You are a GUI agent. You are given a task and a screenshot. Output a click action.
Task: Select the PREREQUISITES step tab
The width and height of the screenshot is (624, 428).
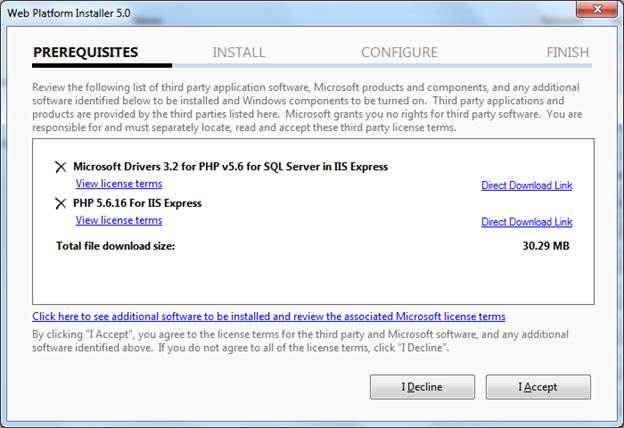pos(86,52)
